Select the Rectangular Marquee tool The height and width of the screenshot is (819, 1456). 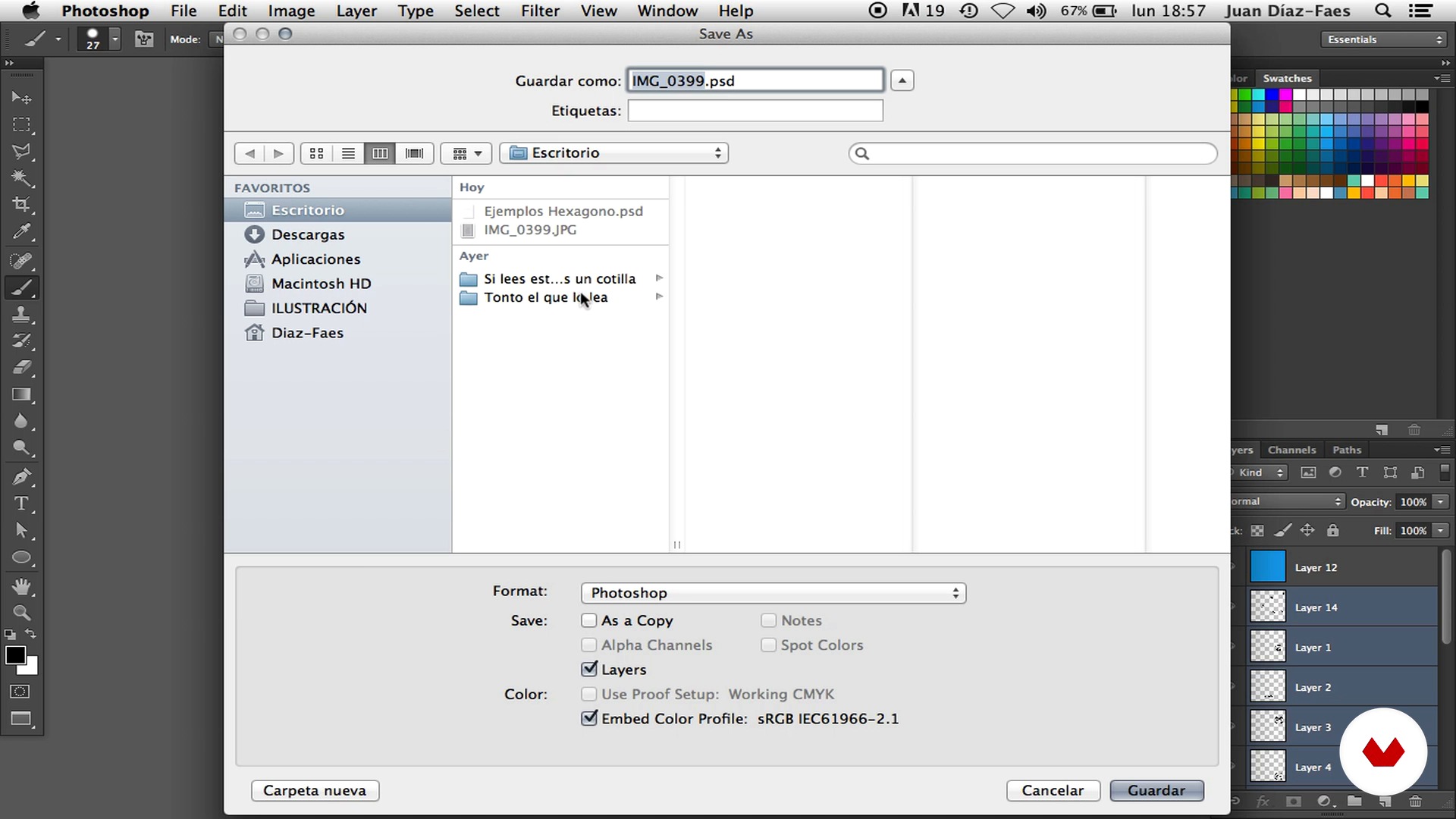pyautogui.click(x=21, y=124)
